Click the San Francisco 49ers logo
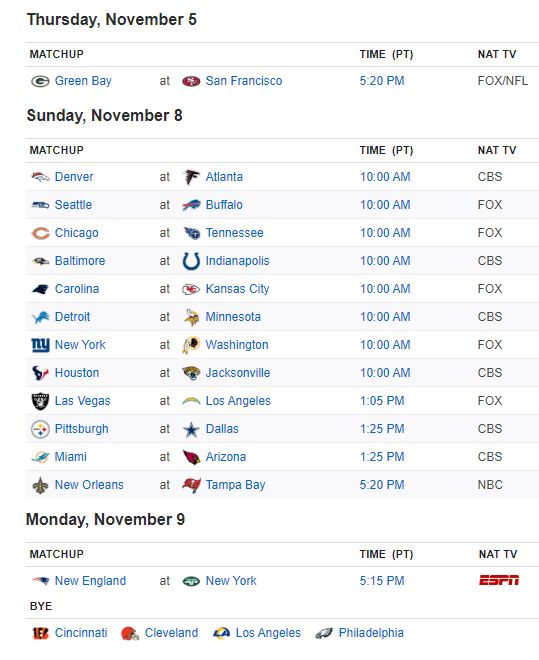Viewport: 539px width, 660px height. point(191,81)
